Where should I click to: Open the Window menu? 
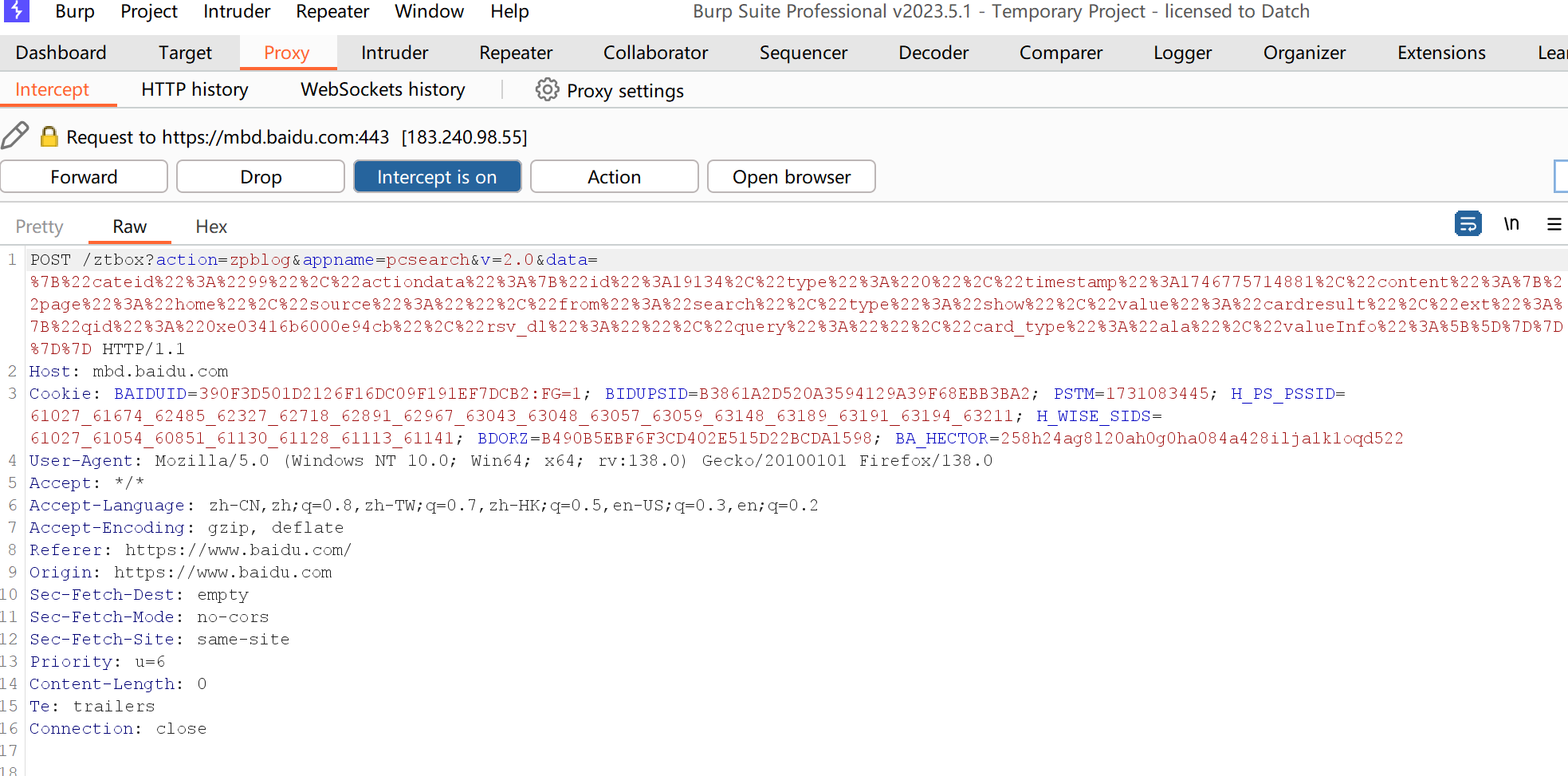429,11
